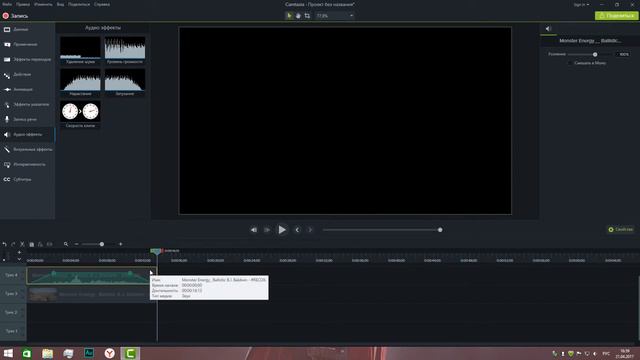Click the playback scrubber handle
This screenshot has height=360, width=640.
(440, 230)
